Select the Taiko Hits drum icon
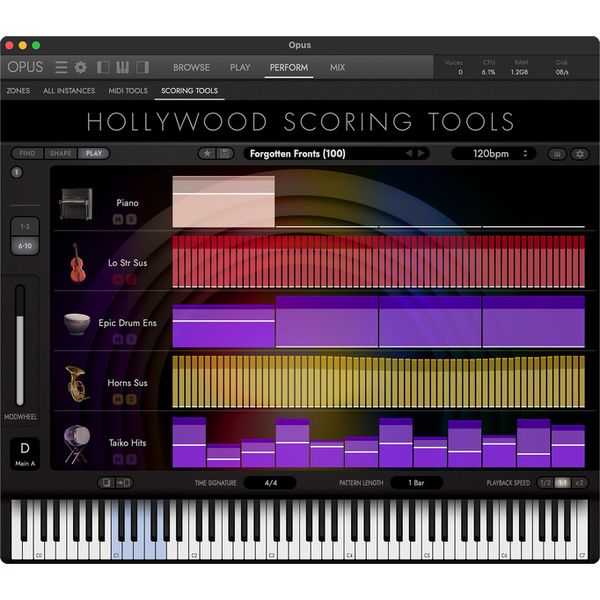 click(x=77, y=444)
